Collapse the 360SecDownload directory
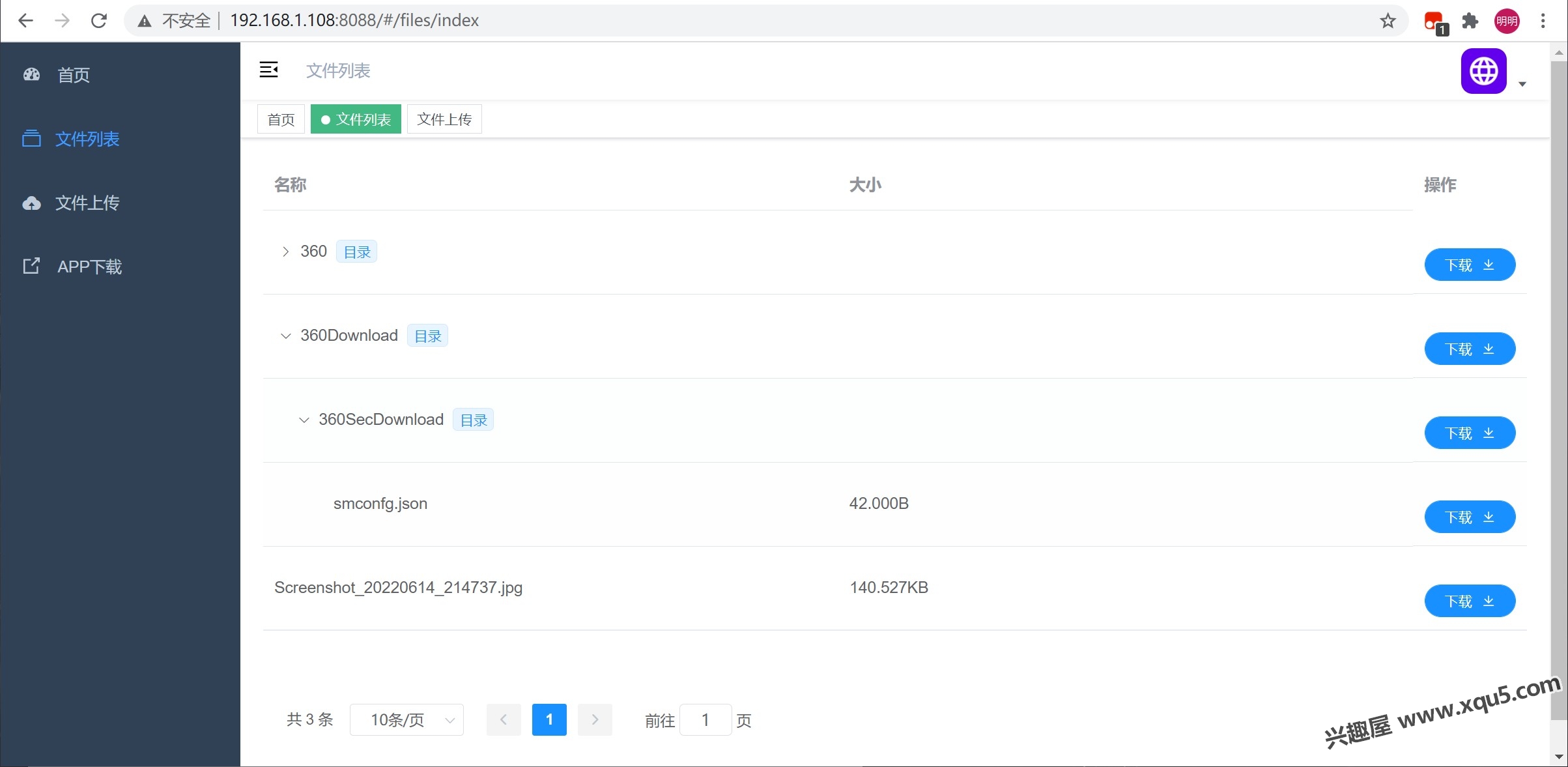 [304, 420]
